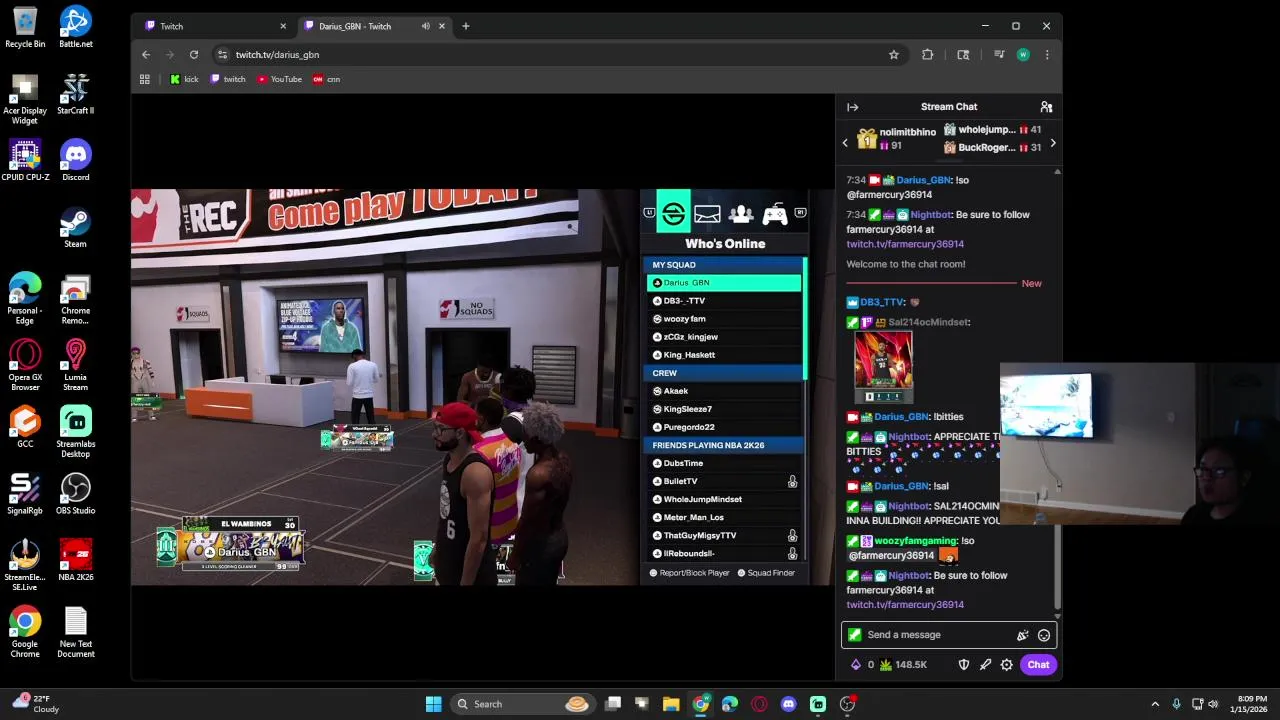Screen dimensions: 1280x720
Task: Open Streamlabs Desktop shortcut
Action: (75, 432)
